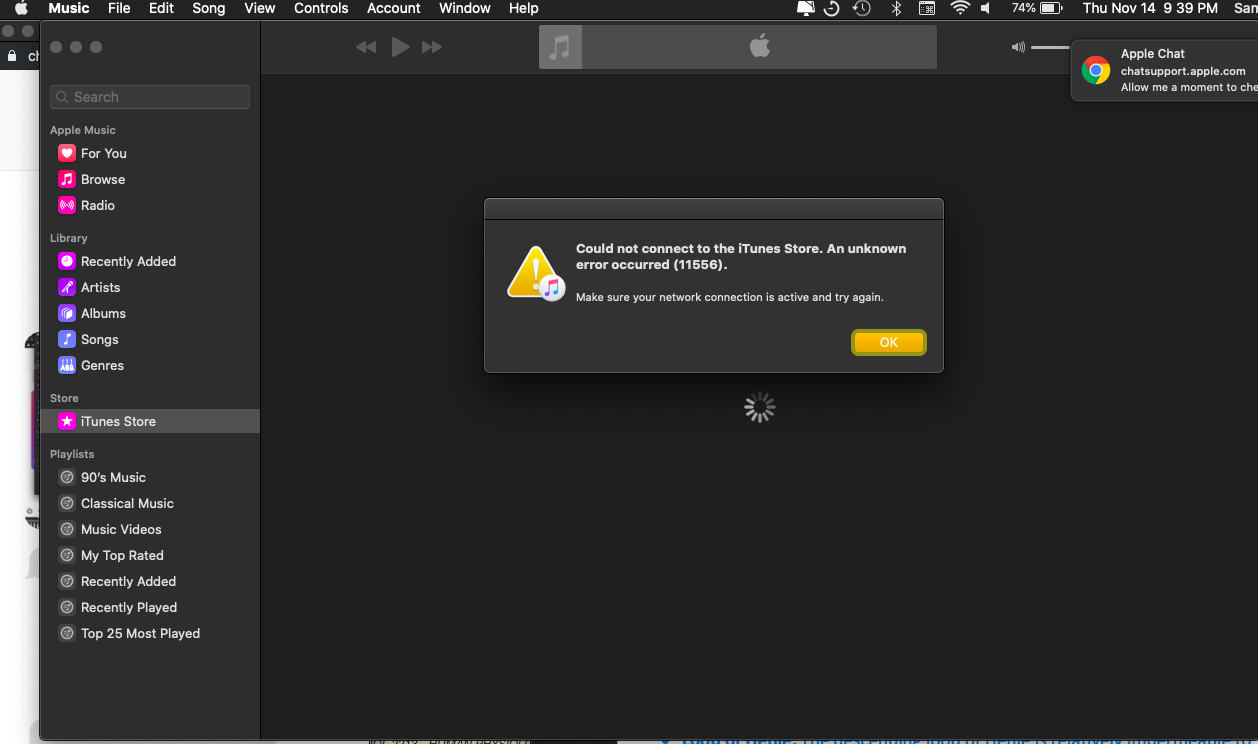Click the Library section header
Screen dimensions: 1258x744
[69, 238]
